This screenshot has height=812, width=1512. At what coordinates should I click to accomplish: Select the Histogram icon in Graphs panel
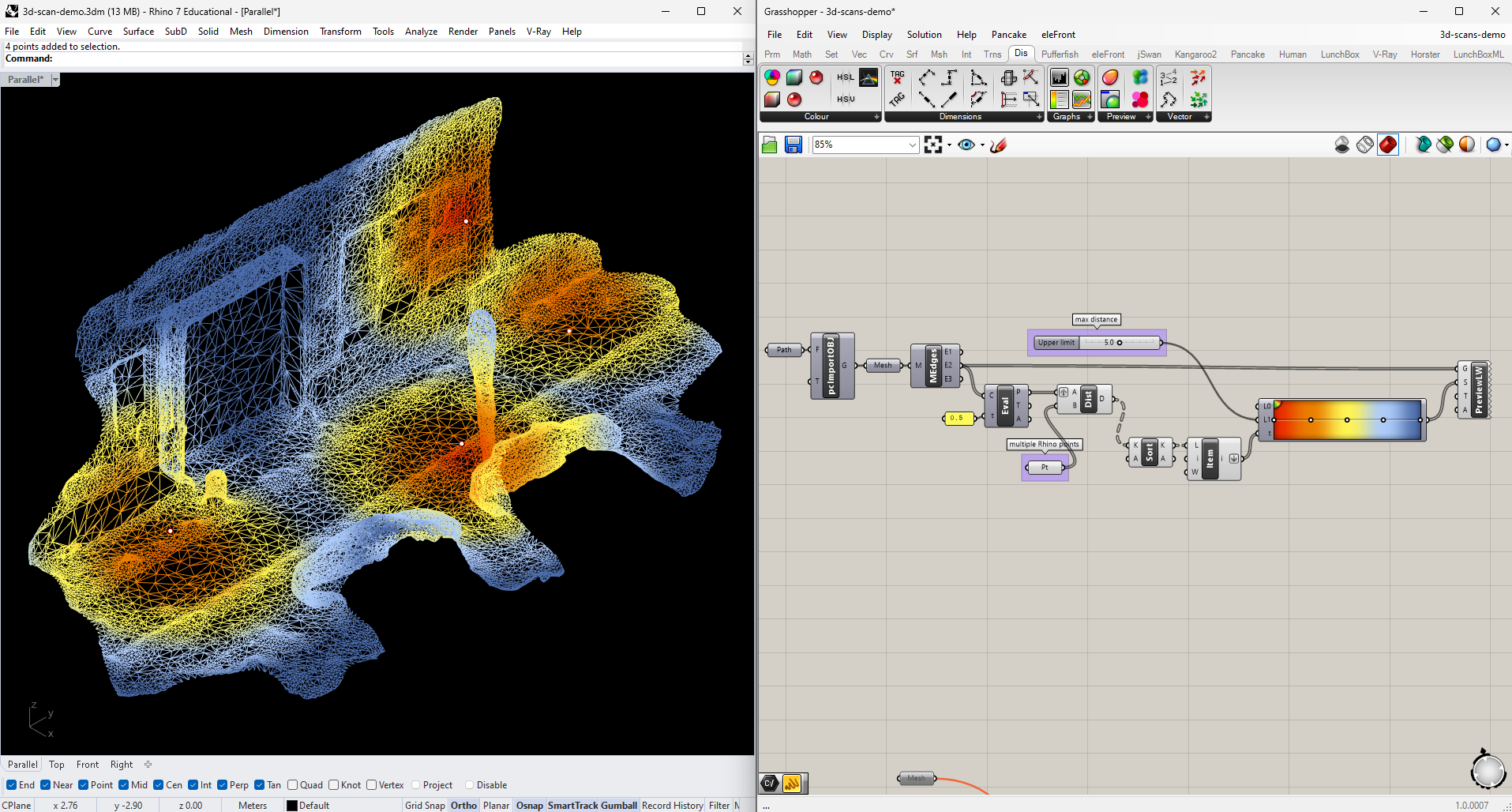coord(1059,77)
